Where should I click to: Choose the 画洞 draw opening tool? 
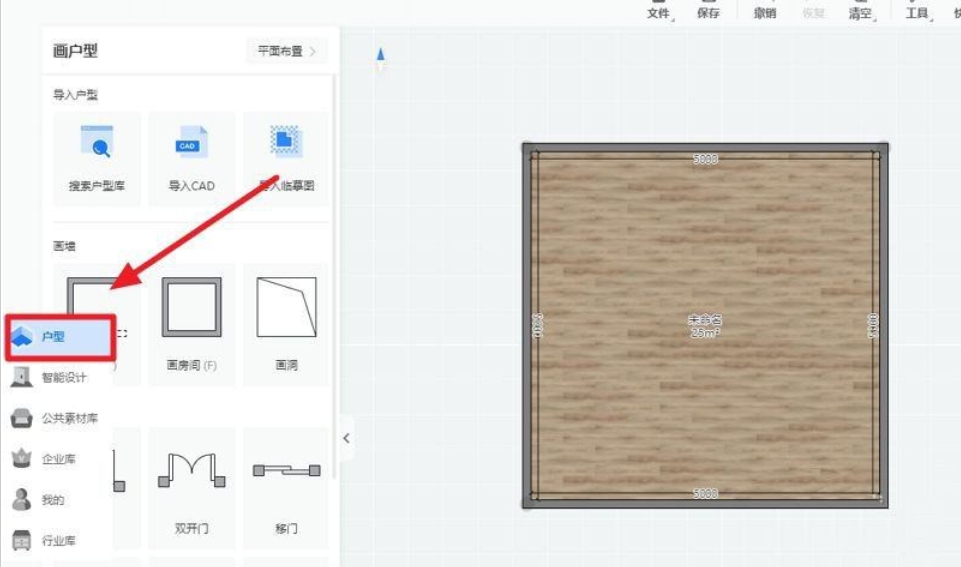[286, 307]
